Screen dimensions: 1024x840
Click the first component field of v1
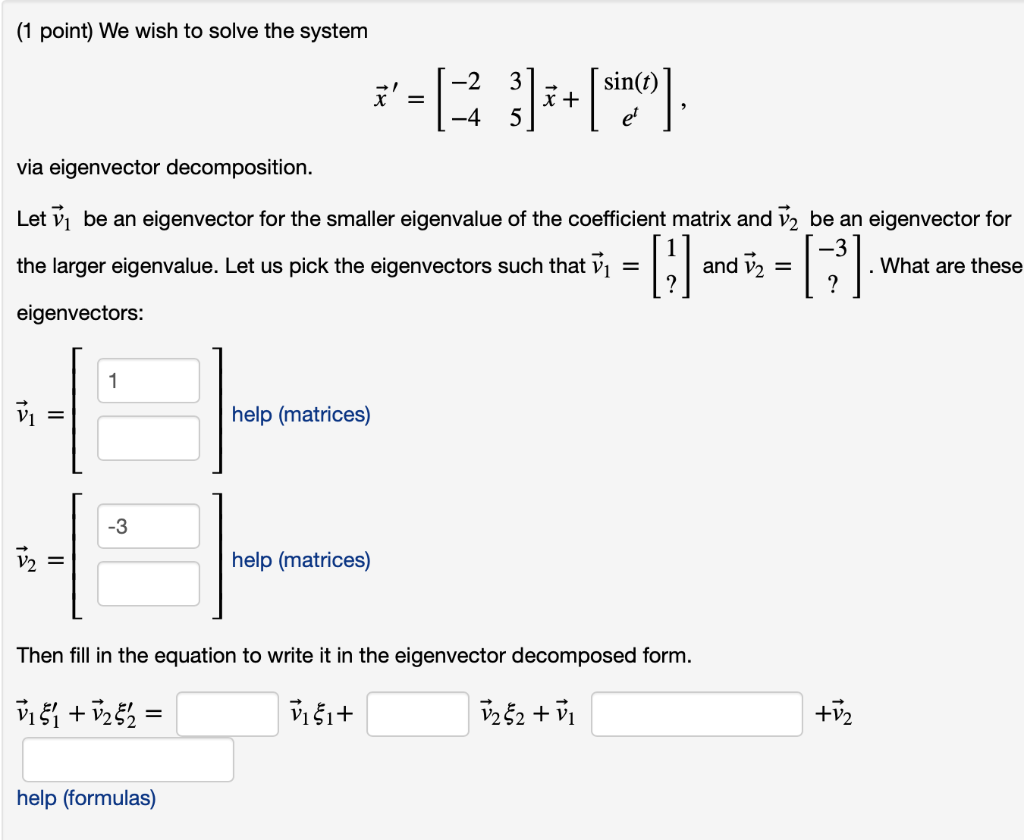147,380
